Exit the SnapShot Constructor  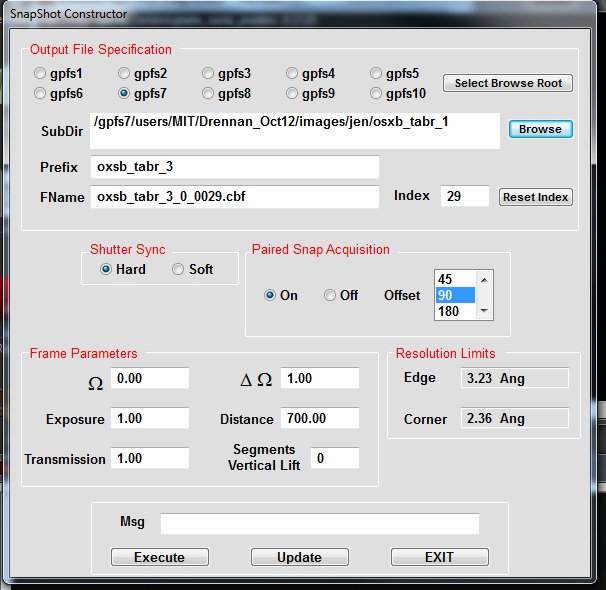[x=439, y=557]
